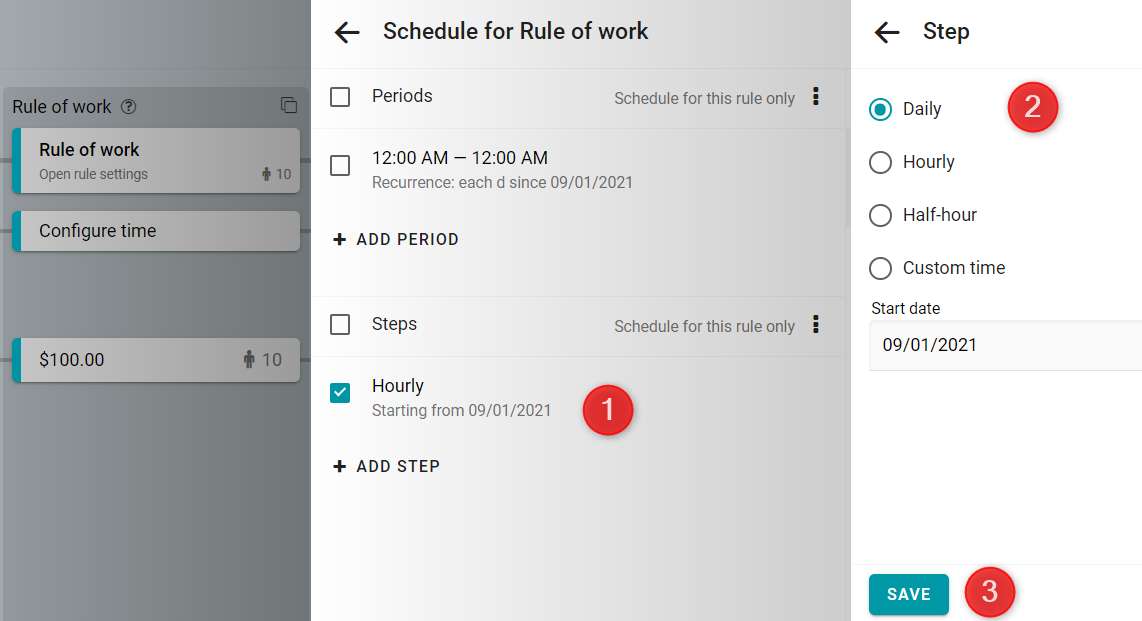Go back from Schedule for Rule of work
The width and height of the screenshot is (1142, 621).
[347, 32]
